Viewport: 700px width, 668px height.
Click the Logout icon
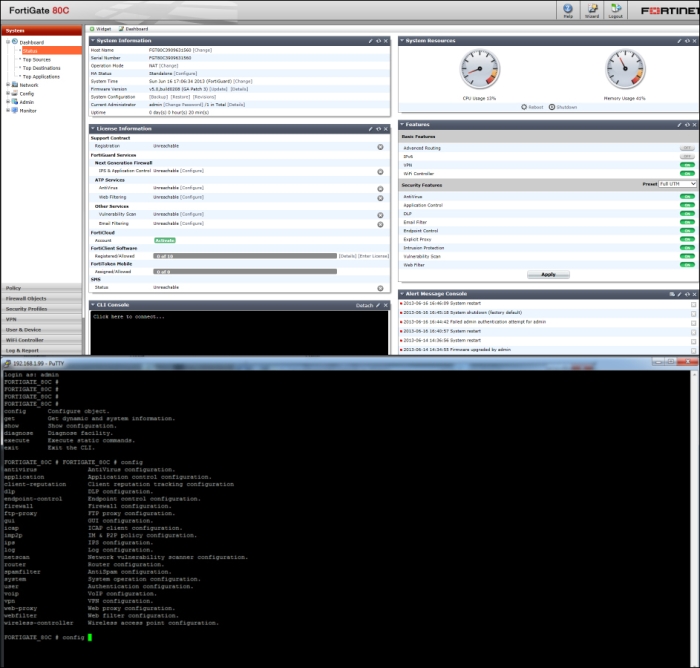(616, 9)
